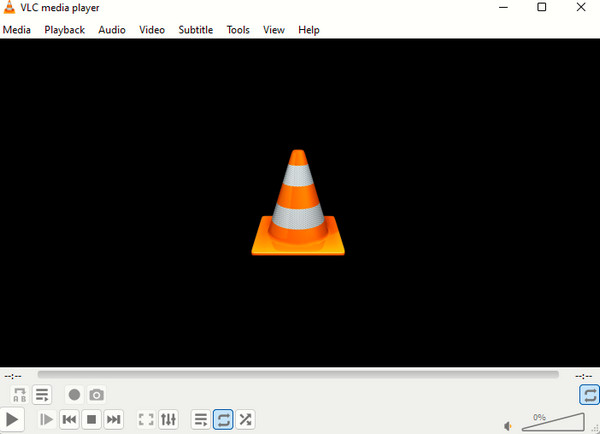Open the Playback menu
Viewport: 600px width, 434px height.
click(x=64, y=30)
